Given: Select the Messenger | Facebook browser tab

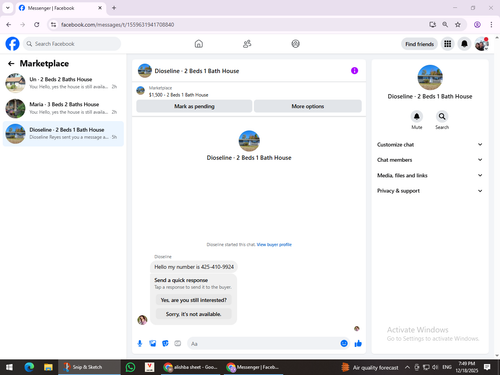Looking at the screenshot, I should [60, 8].
